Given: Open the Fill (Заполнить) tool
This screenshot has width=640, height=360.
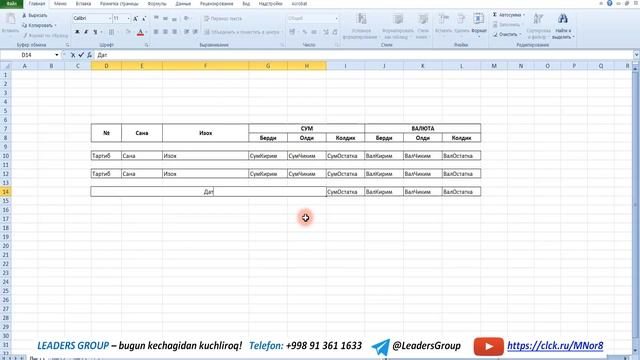Looking at the screenshot, I should (506, 24).
